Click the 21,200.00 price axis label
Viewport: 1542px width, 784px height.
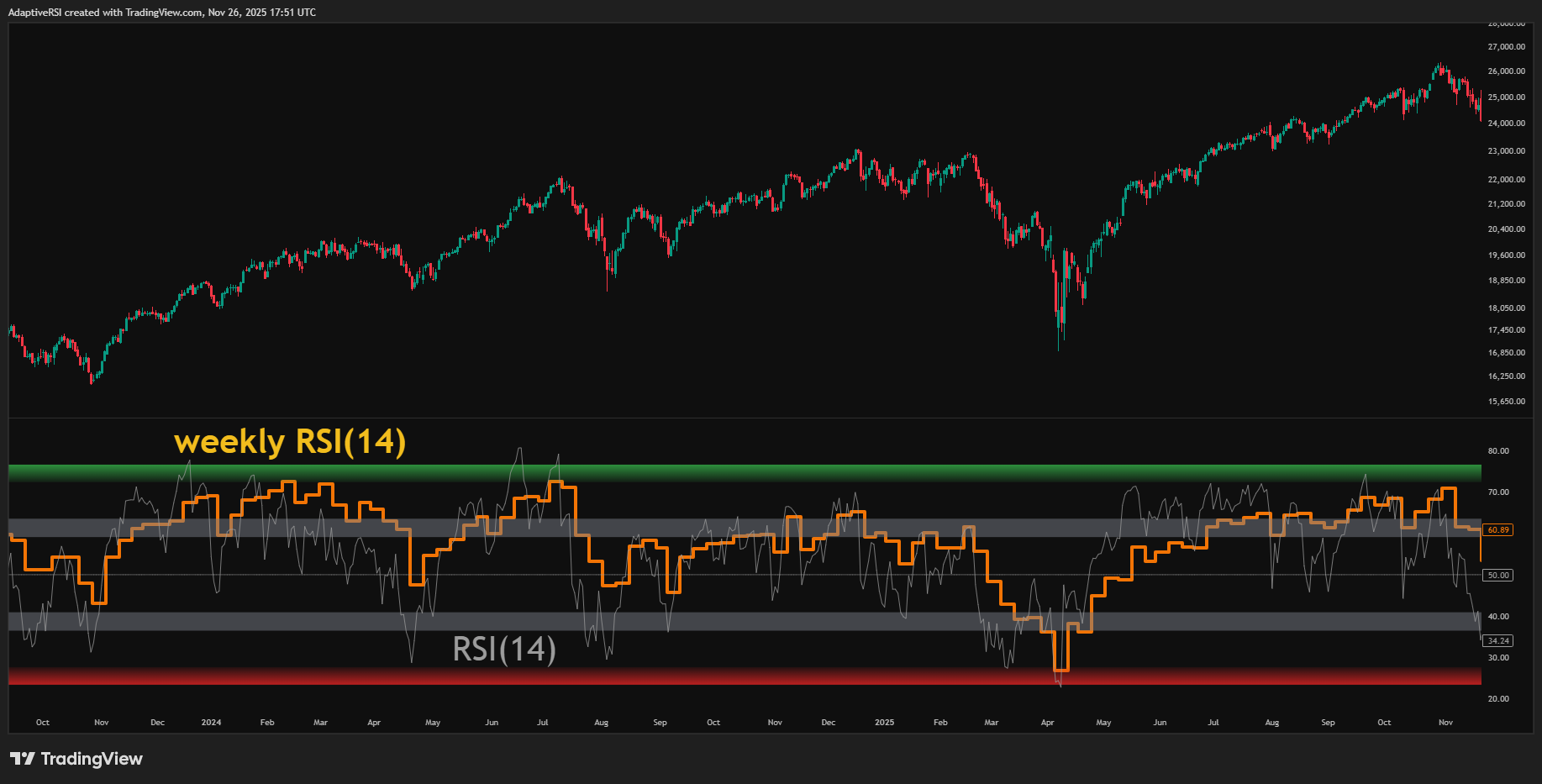point(1506,204)
